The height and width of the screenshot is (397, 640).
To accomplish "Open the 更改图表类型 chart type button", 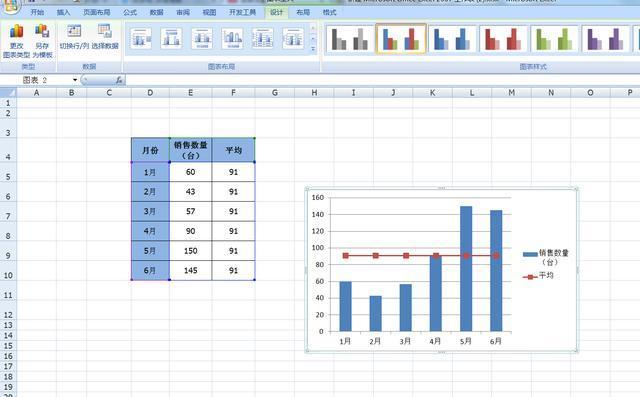I will [16, 41].
